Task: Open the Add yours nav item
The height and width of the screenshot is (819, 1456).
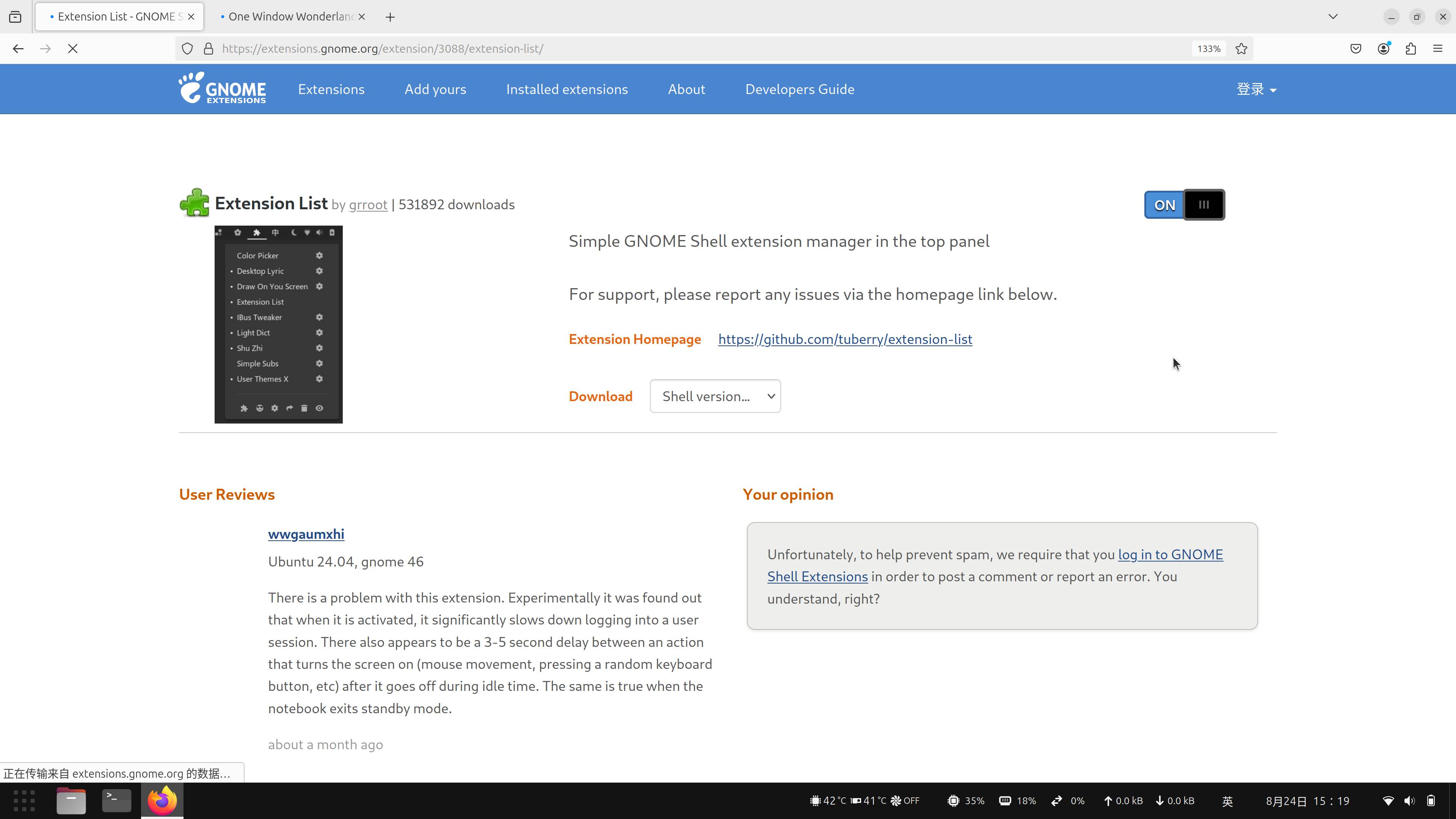Action: (x=435, y=89)
